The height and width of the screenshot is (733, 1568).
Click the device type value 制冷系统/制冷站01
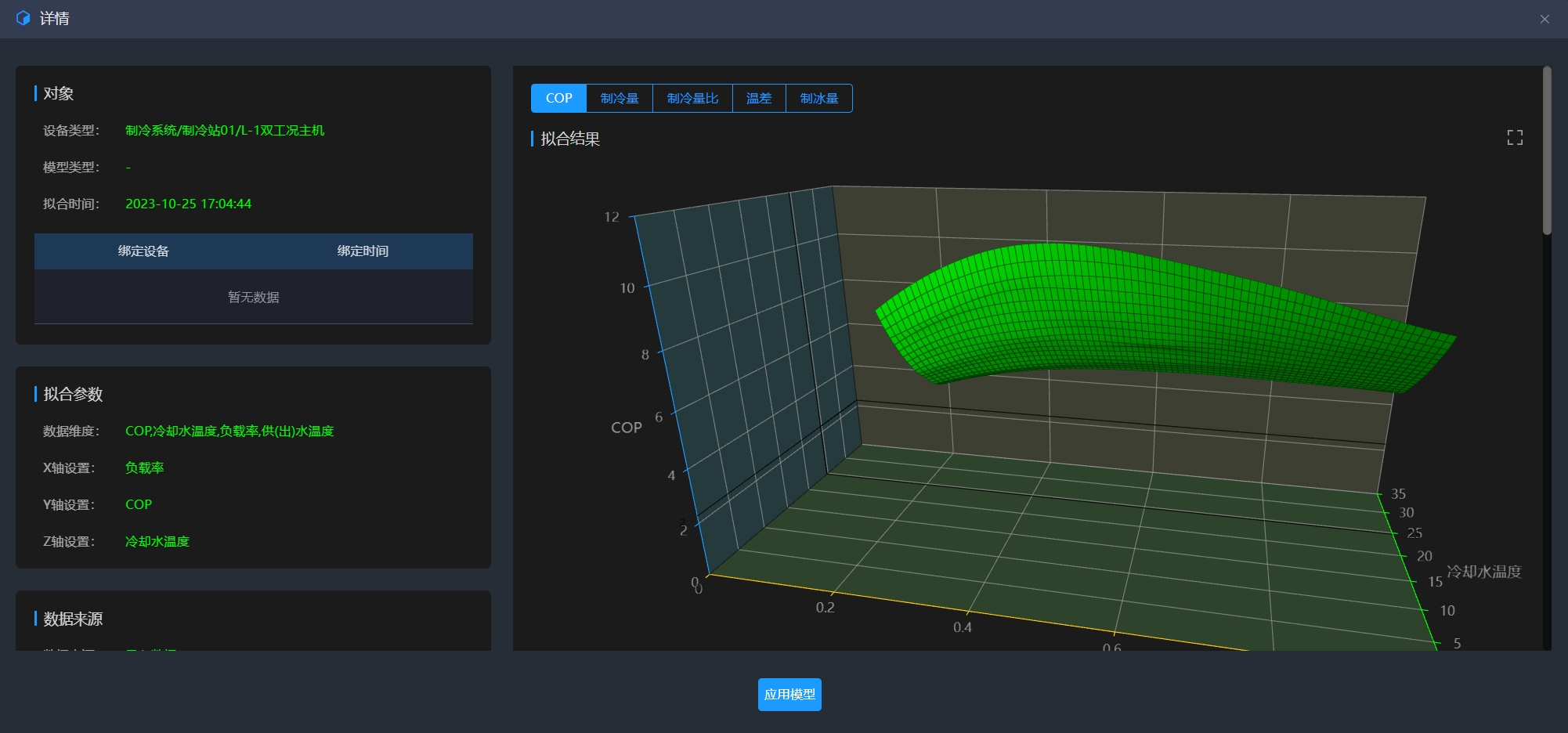pos(224,131)
